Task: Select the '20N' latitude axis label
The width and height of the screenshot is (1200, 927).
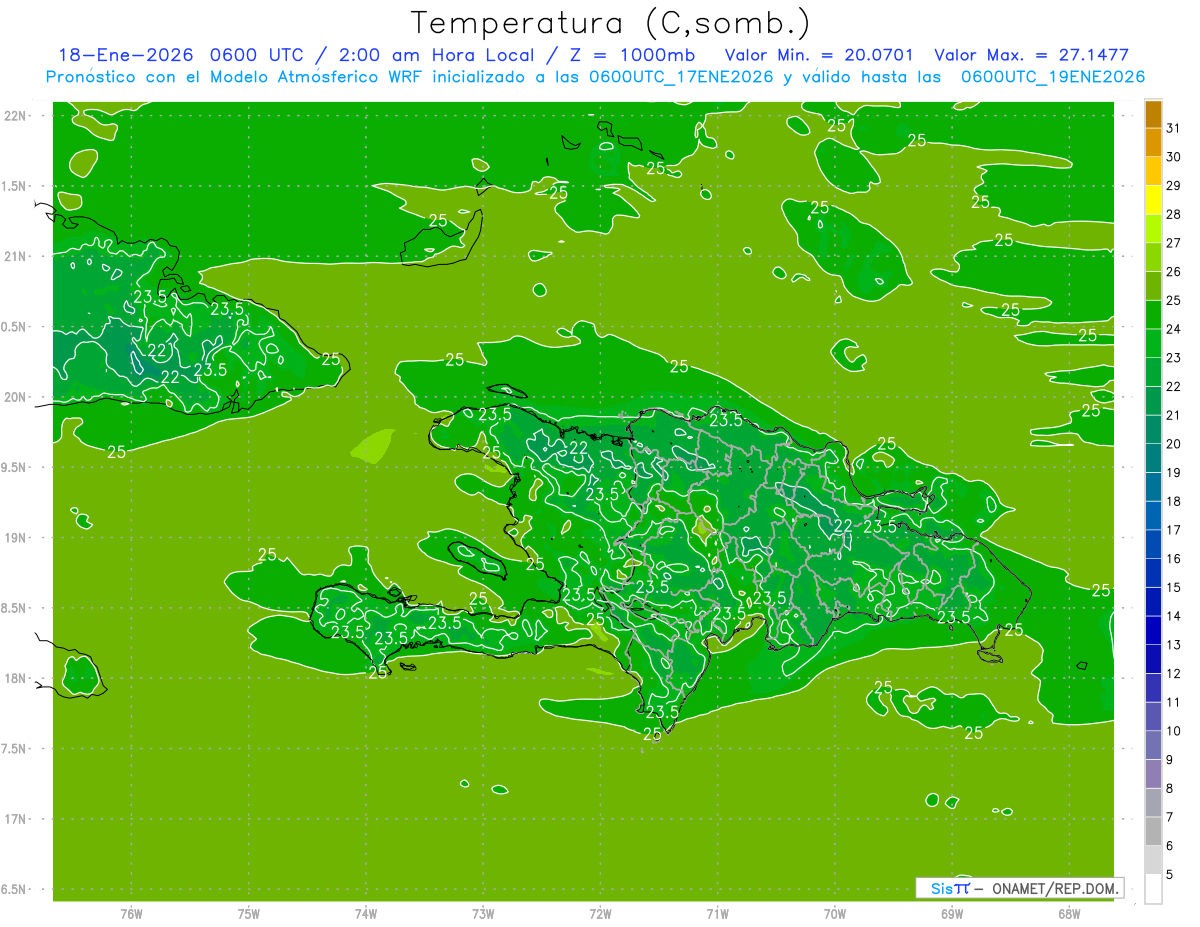Action: tap(14, 397)
